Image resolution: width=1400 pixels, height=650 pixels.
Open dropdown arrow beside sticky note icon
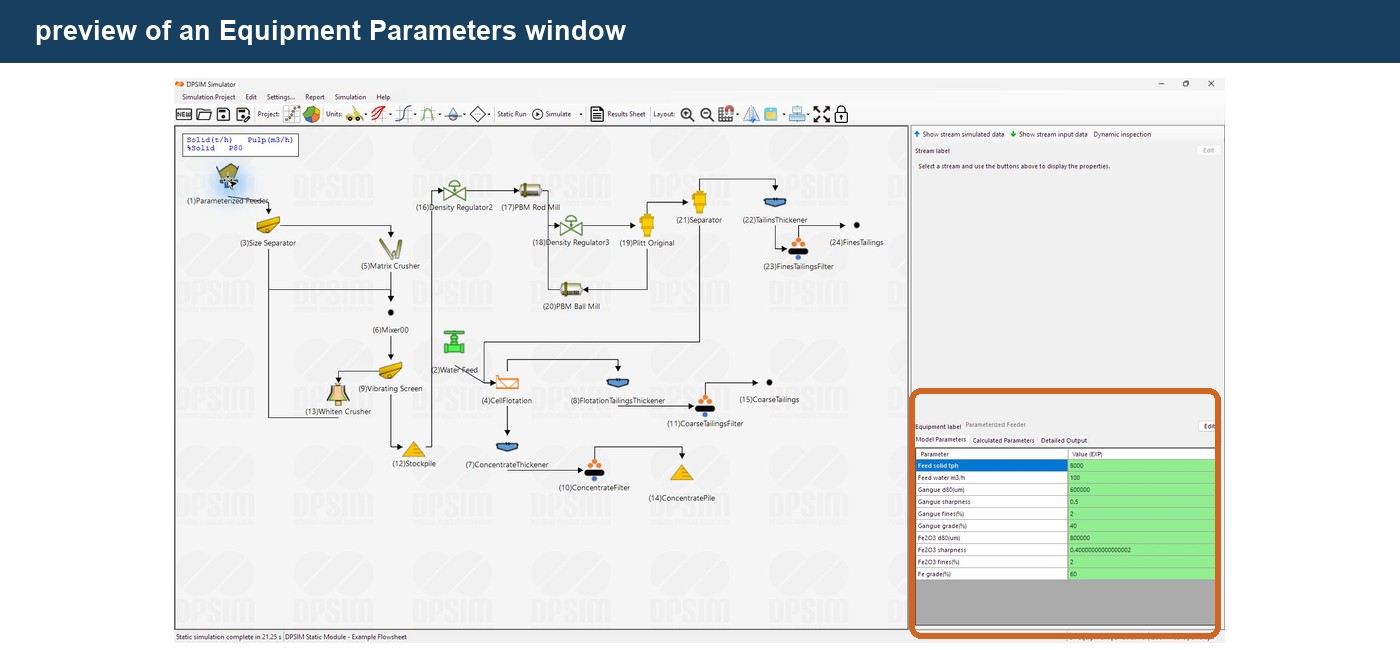pyautogui.click(x=782, y=115)
